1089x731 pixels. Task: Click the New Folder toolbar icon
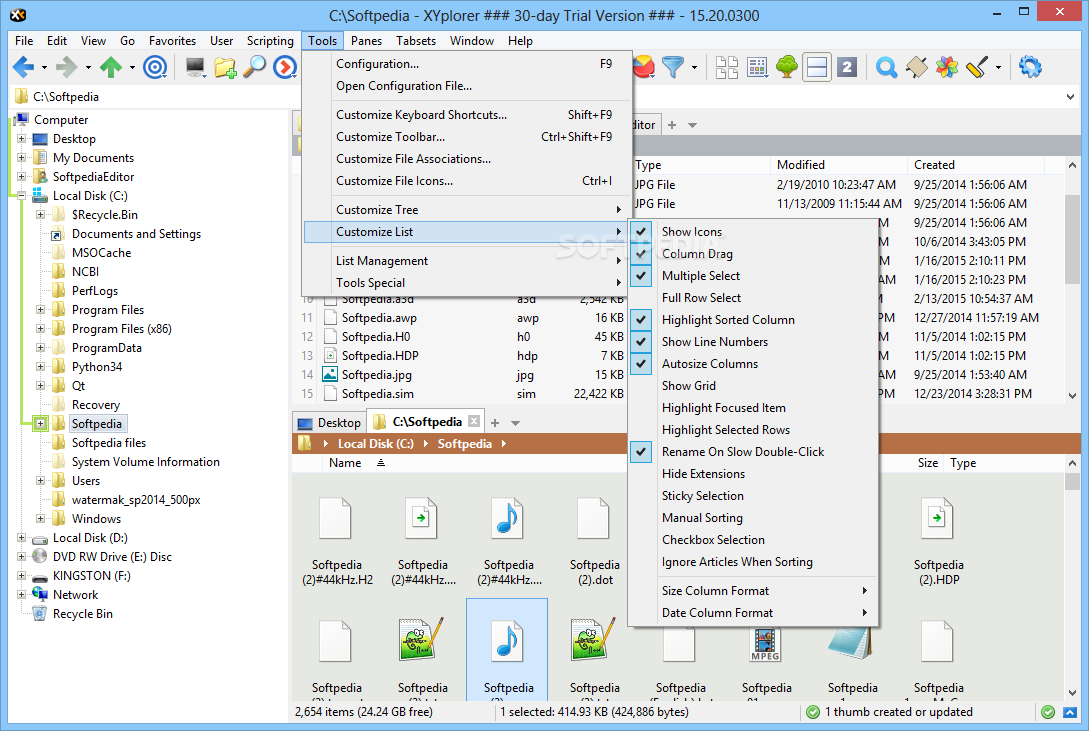[x=225, y=67]
